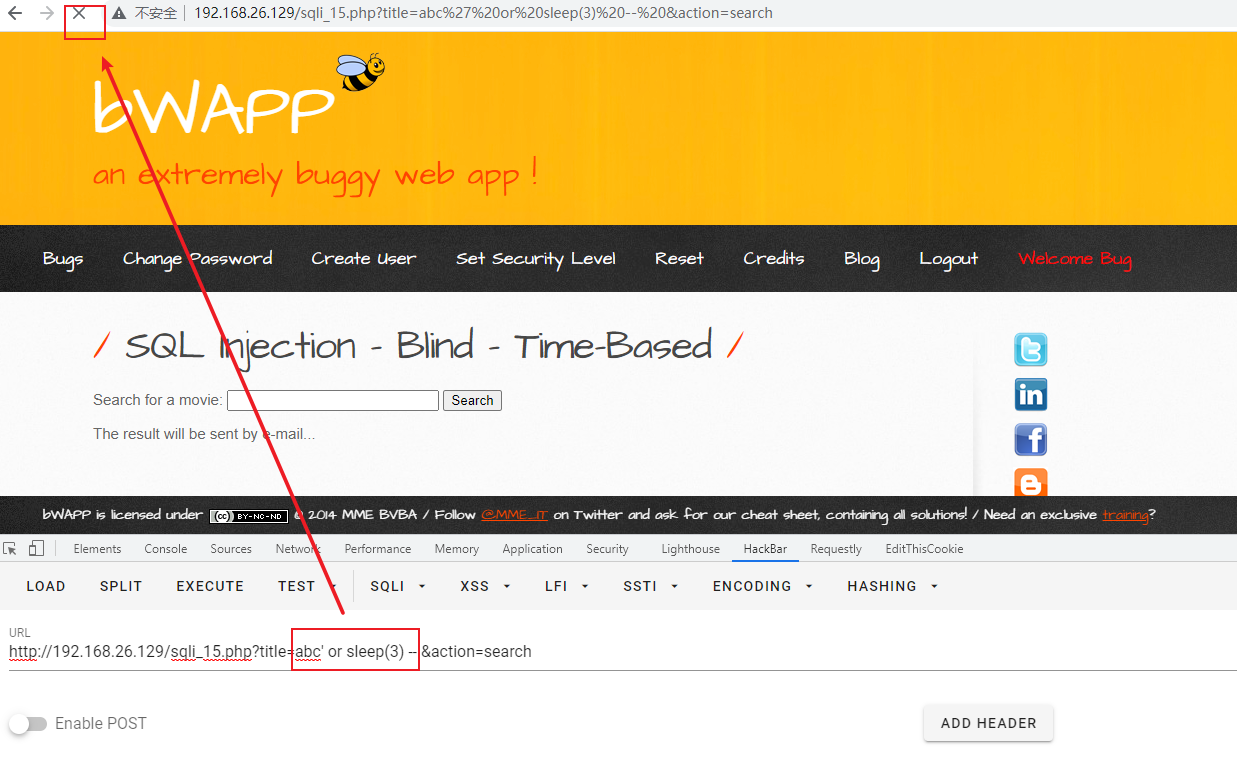Switch to the Requestly DevTools tab

(836, 549)
